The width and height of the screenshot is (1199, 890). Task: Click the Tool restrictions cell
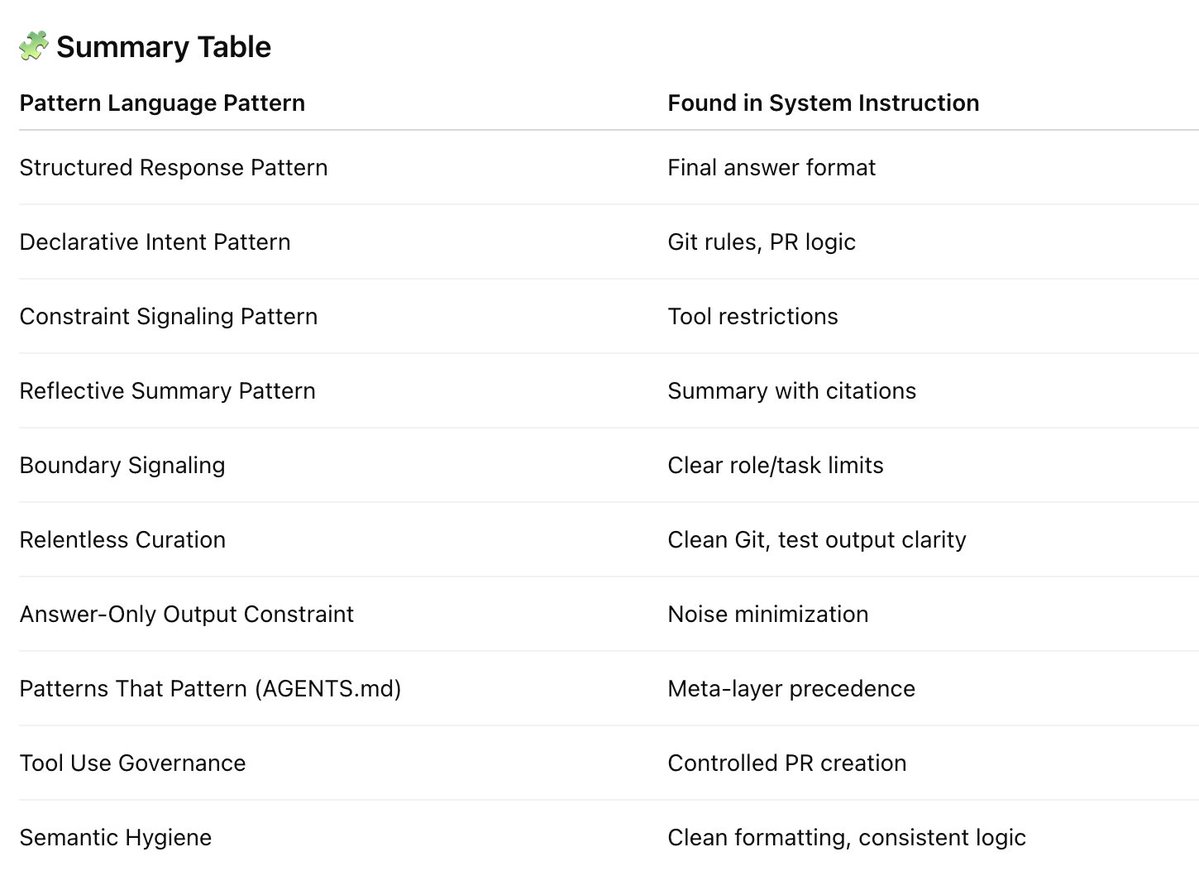(752, 317)
